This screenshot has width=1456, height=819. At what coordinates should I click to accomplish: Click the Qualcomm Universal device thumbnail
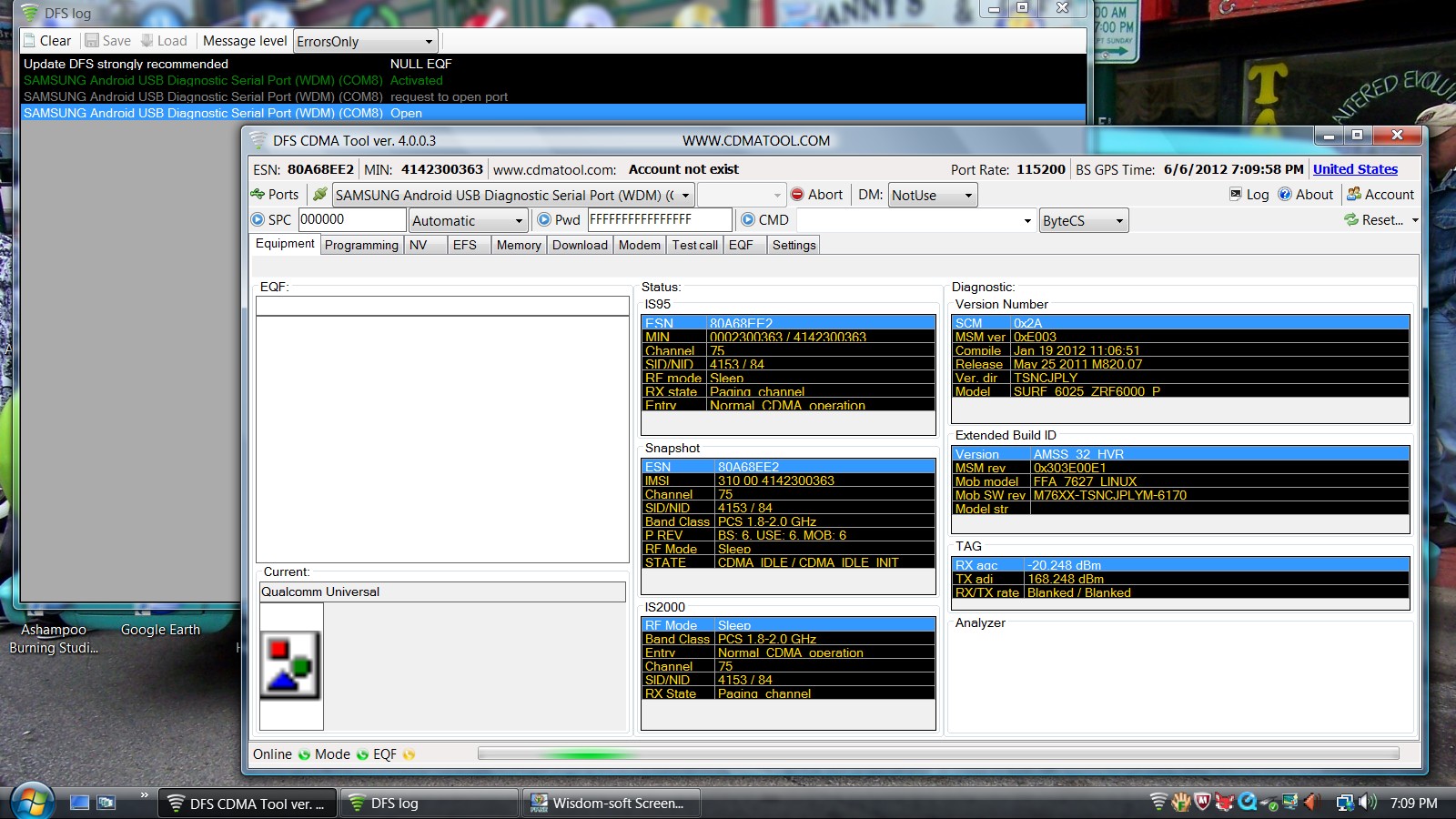[x=291, y=666]
